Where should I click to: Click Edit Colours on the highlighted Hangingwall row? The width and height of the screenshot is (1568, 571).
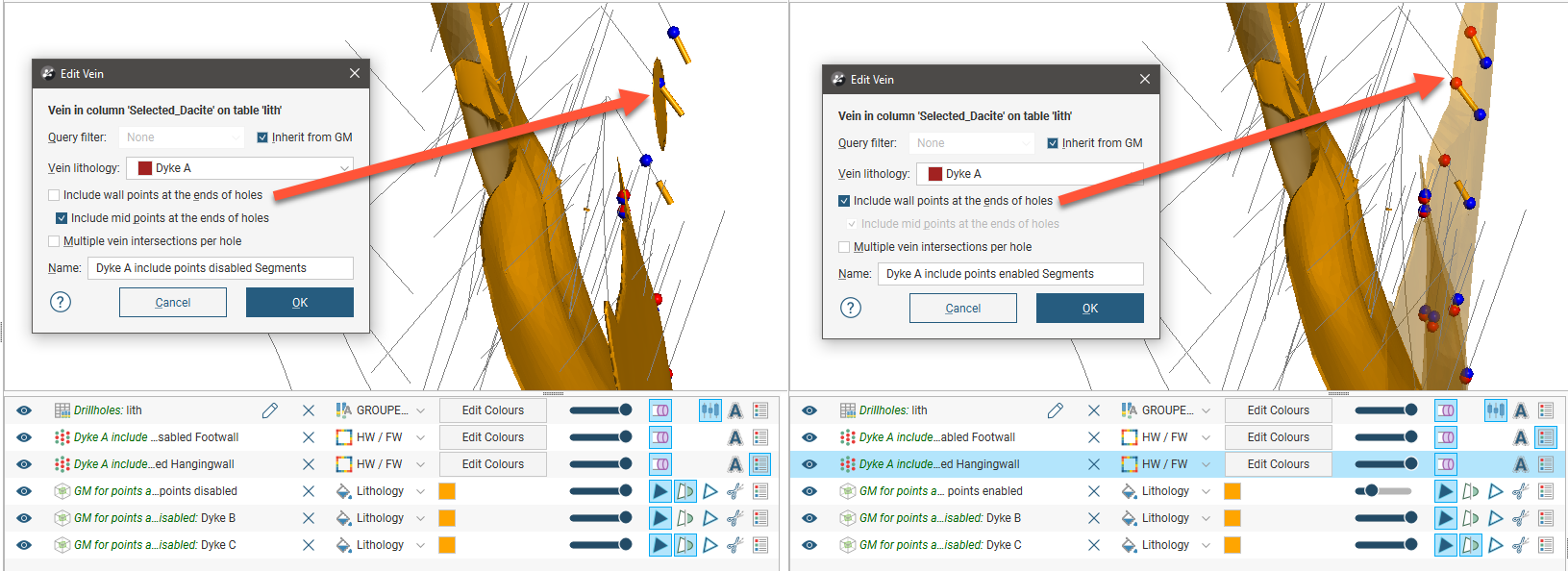coord(1278,464)
